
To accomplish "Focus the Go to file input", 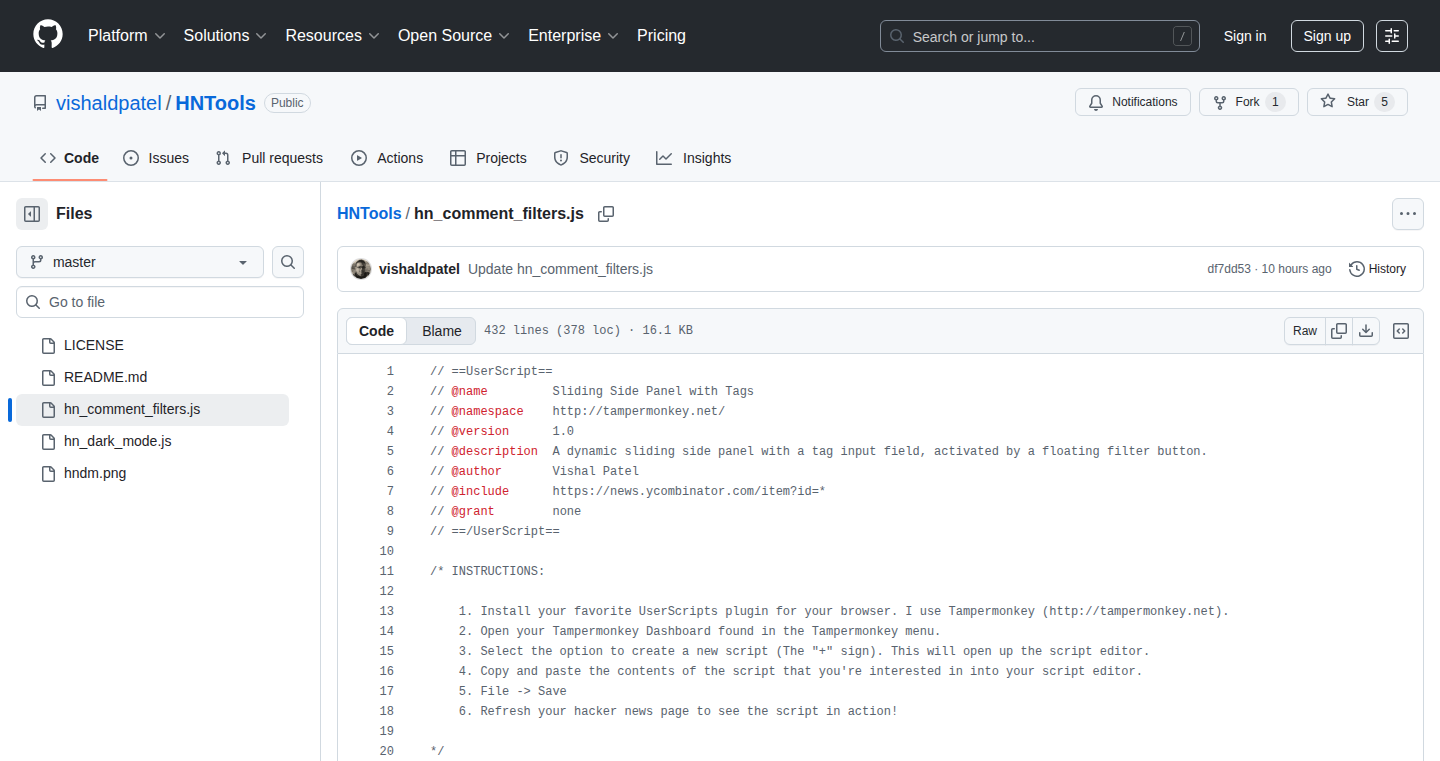I will pyautogui.click(x=160, y=302).
